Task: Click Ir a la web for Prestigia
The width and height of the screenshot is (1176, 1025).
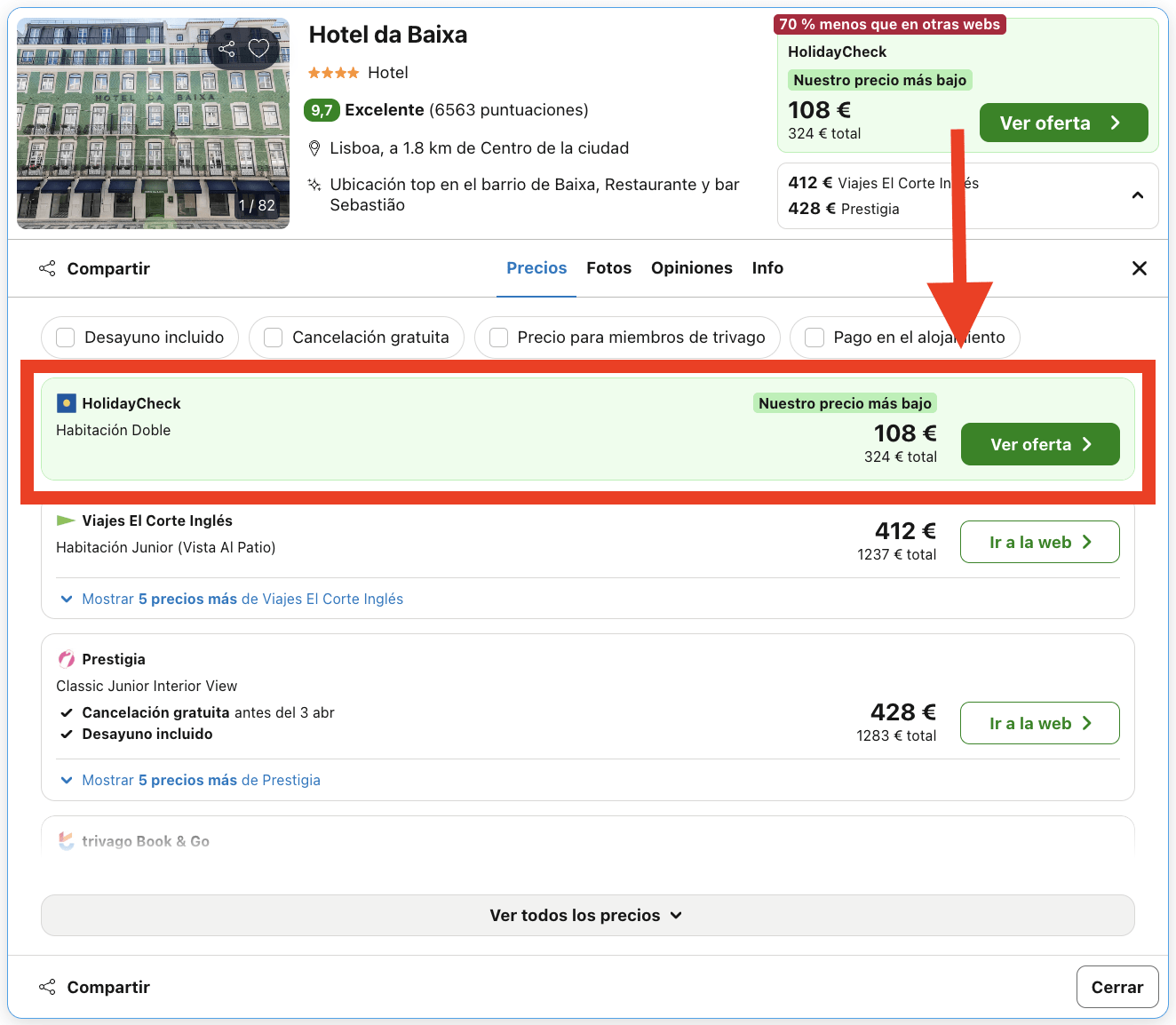Action: (x=1040, y=723)
